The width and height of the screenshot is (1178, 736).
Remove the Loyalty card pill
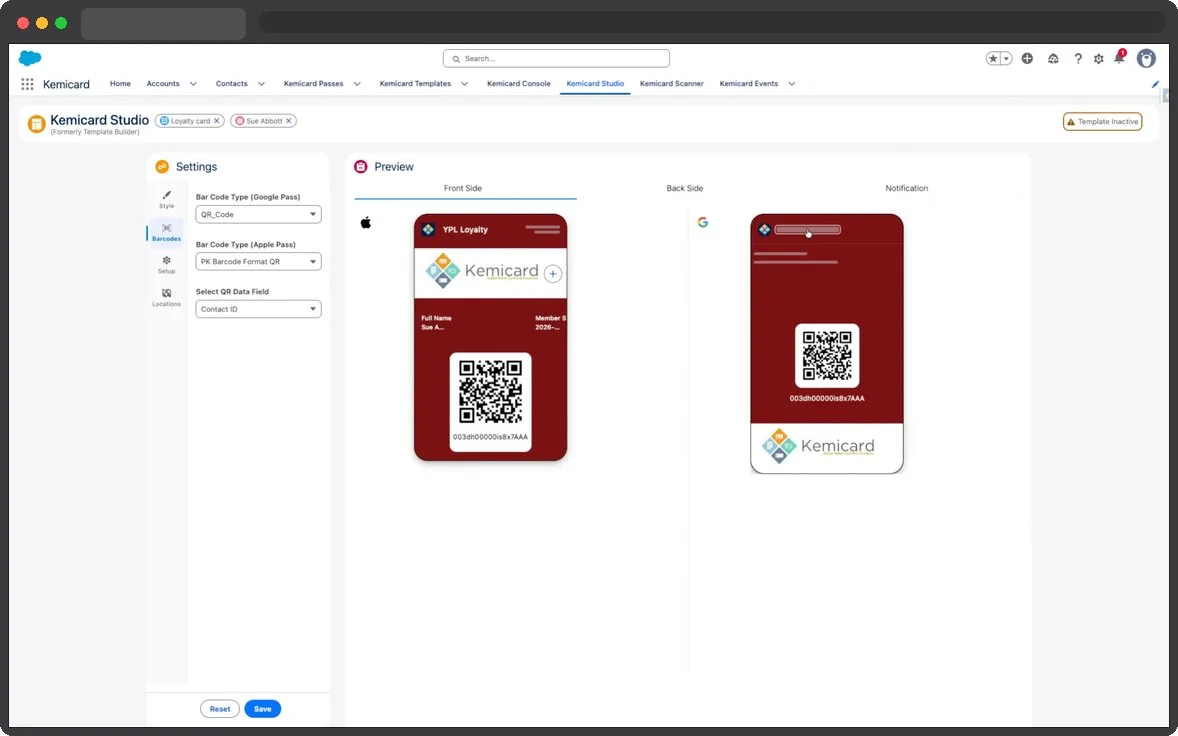point(216,121)
